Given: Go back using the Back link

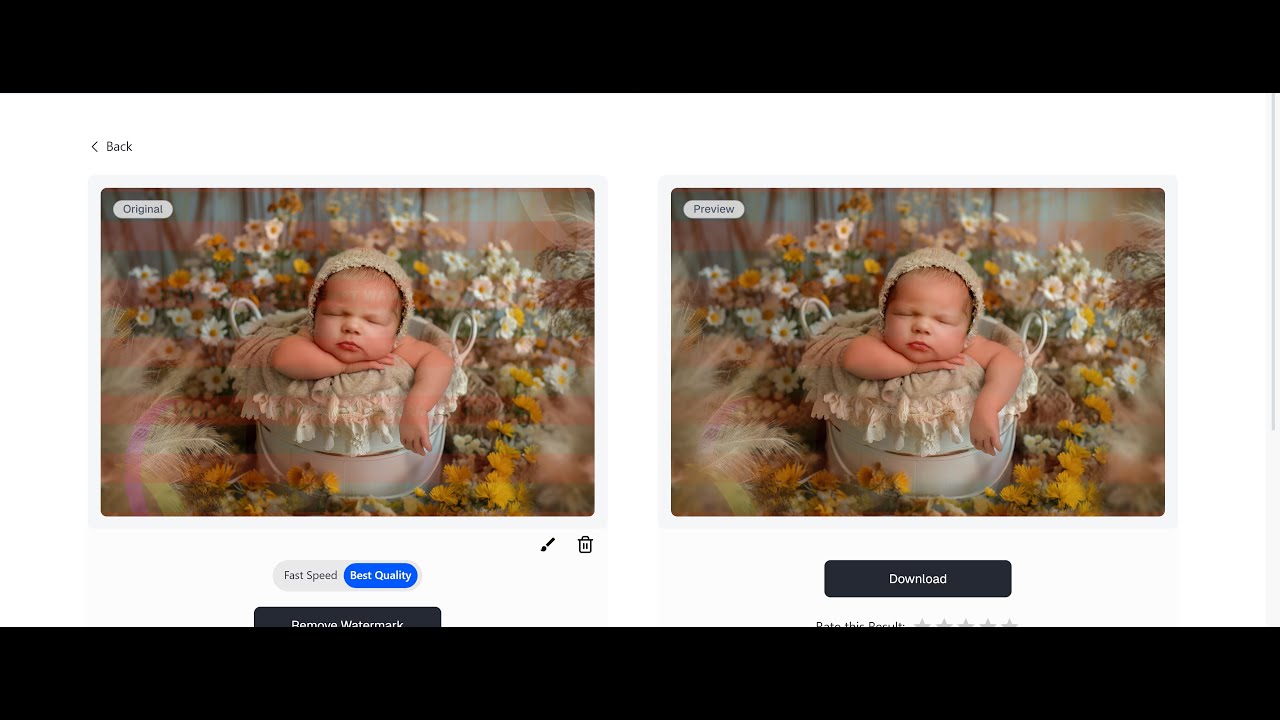Looking at the screenshot, I should 111,147.
